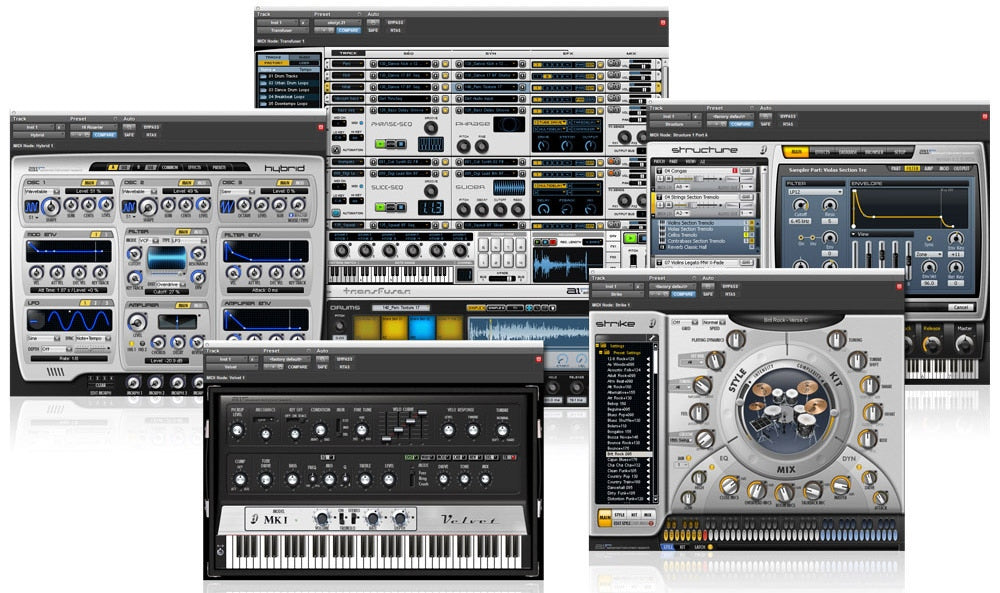
Task: Open the Effects tab in Hybrid
Action: coord(195,167)
